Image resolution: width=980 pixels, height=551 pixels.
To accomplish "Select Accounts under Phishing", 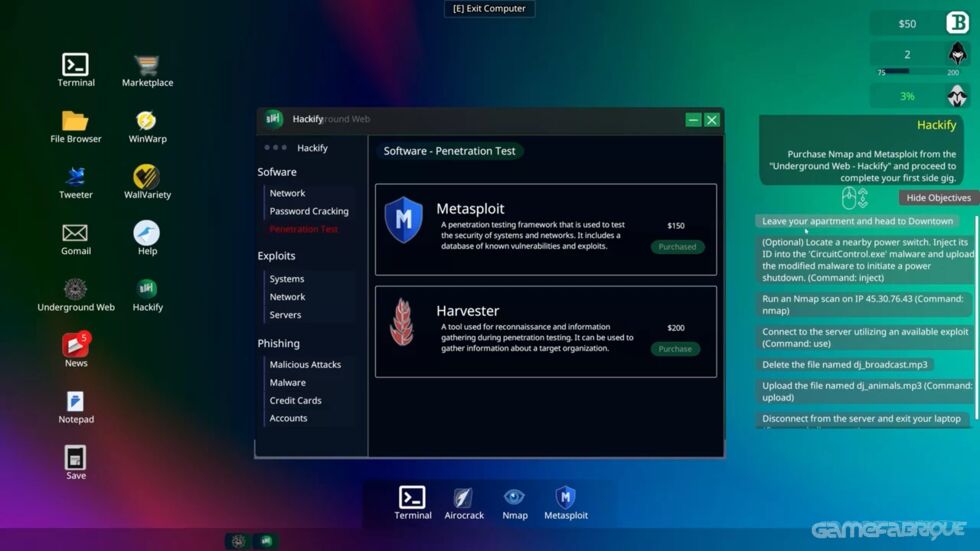I will (x=288, y=418).
